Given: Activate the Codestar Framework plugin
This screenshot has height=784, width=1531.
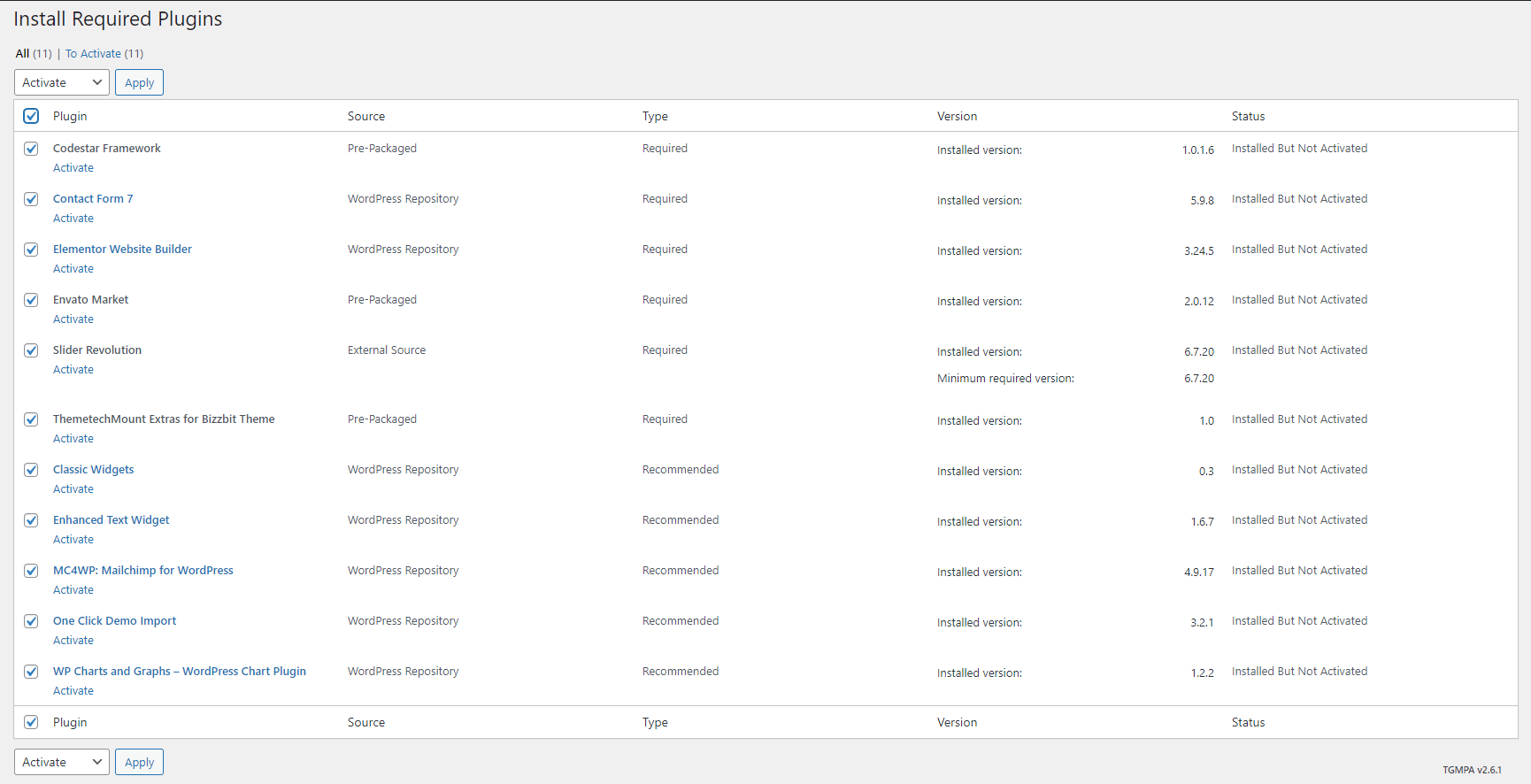Looking at the screenshot, I should click(x=73, y=168).
